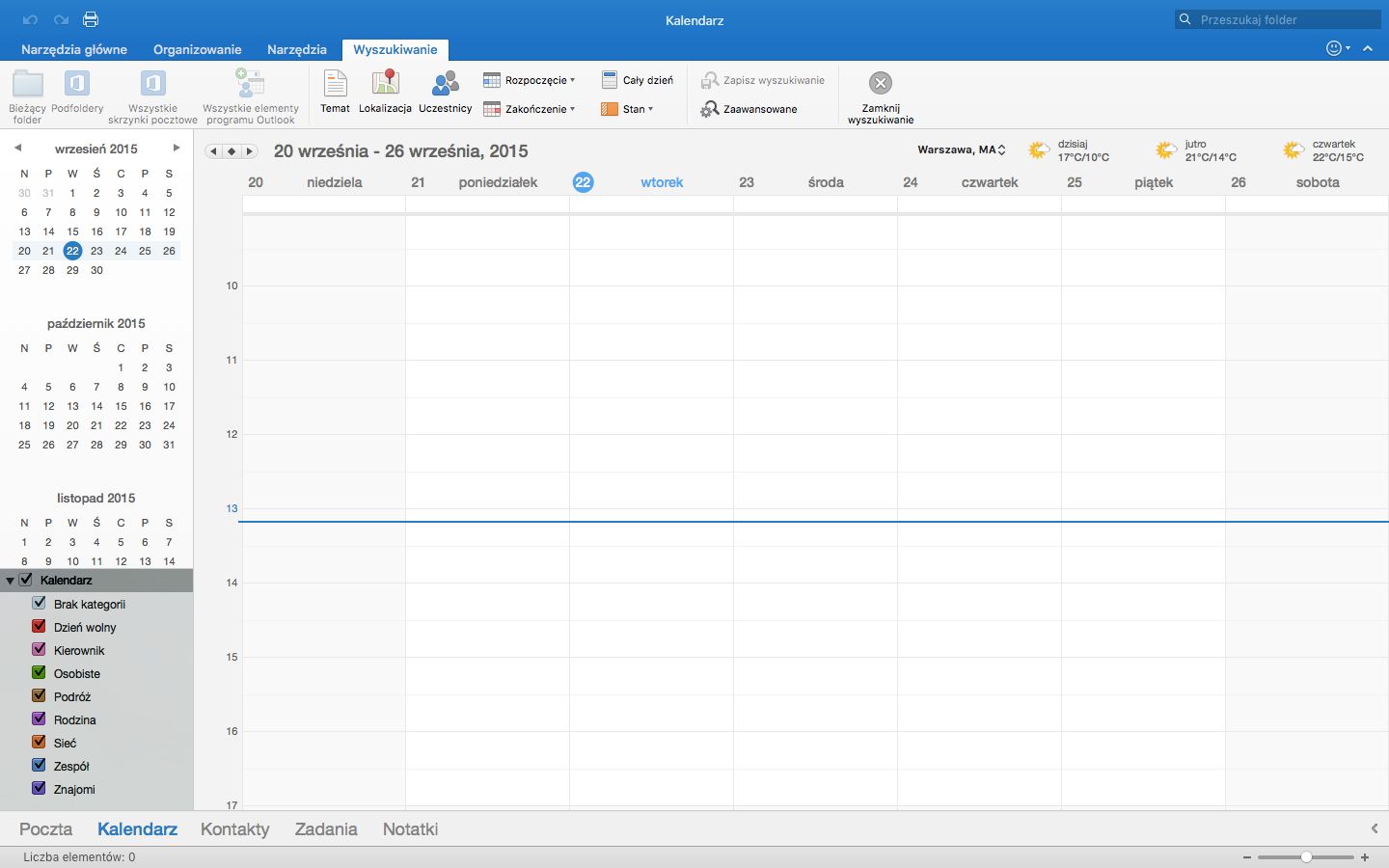1389x868 pixels.
Task: Click the zoom out minus icon
Action: click(1247, 856)
